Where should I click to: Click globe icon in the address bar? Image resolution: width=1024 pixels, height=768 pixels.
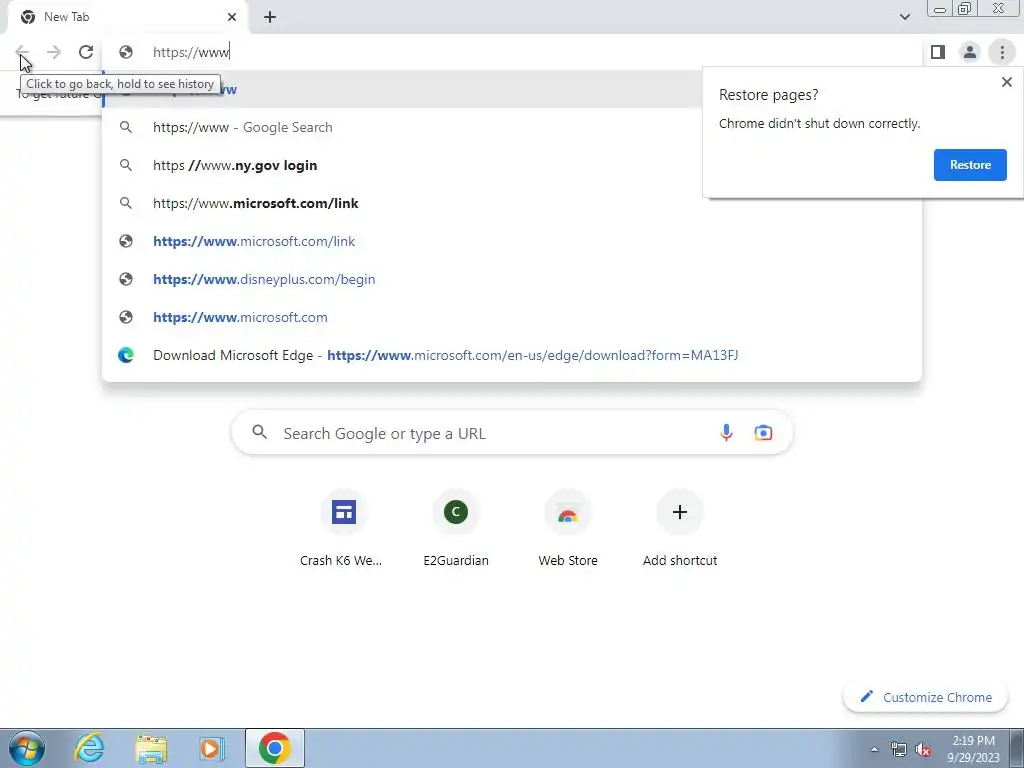click(126, 52)
